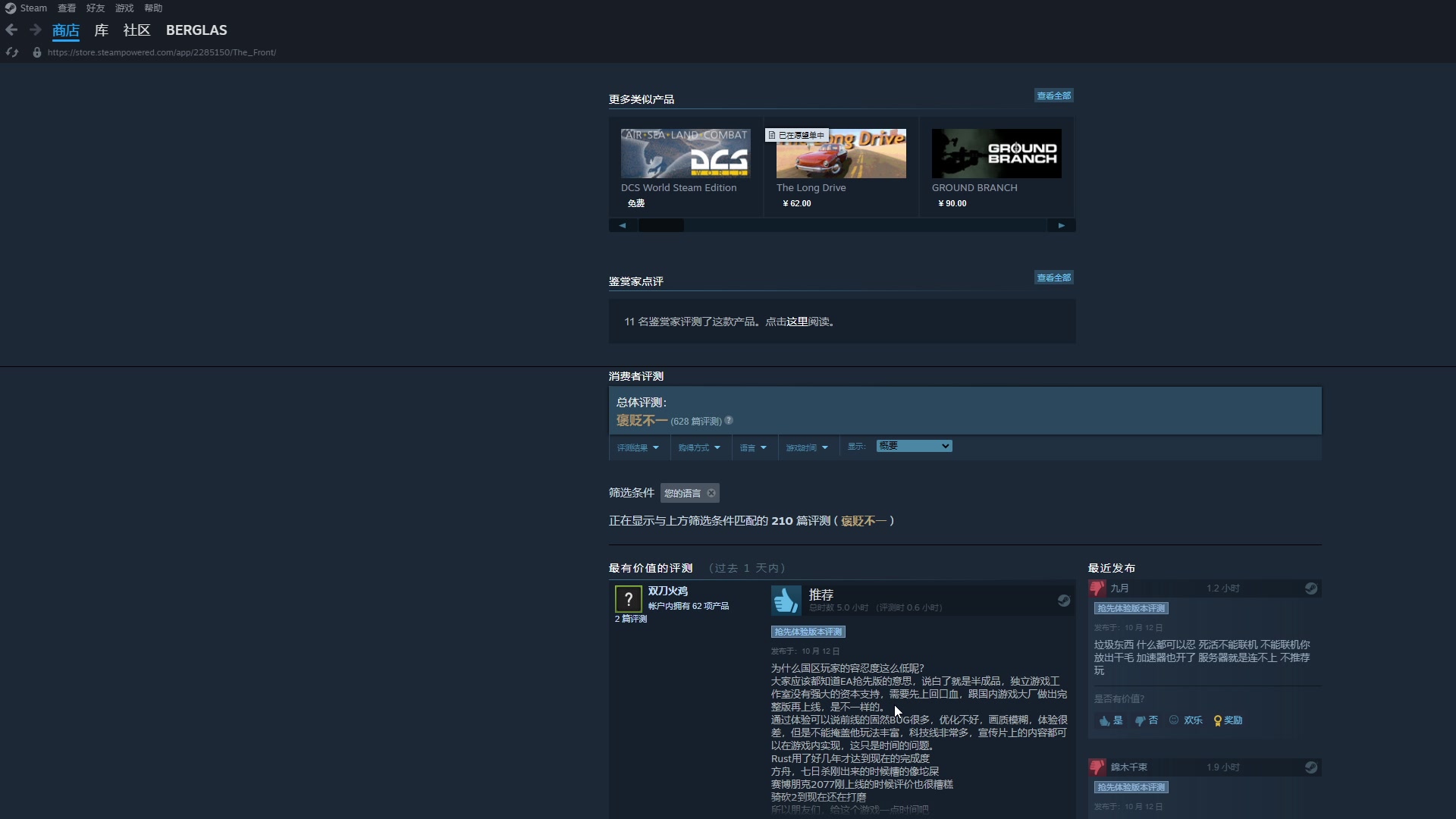Give an award (奖励) to 九月's review
Viewport: 1456px width, 819px height.
pos(1226,720)
